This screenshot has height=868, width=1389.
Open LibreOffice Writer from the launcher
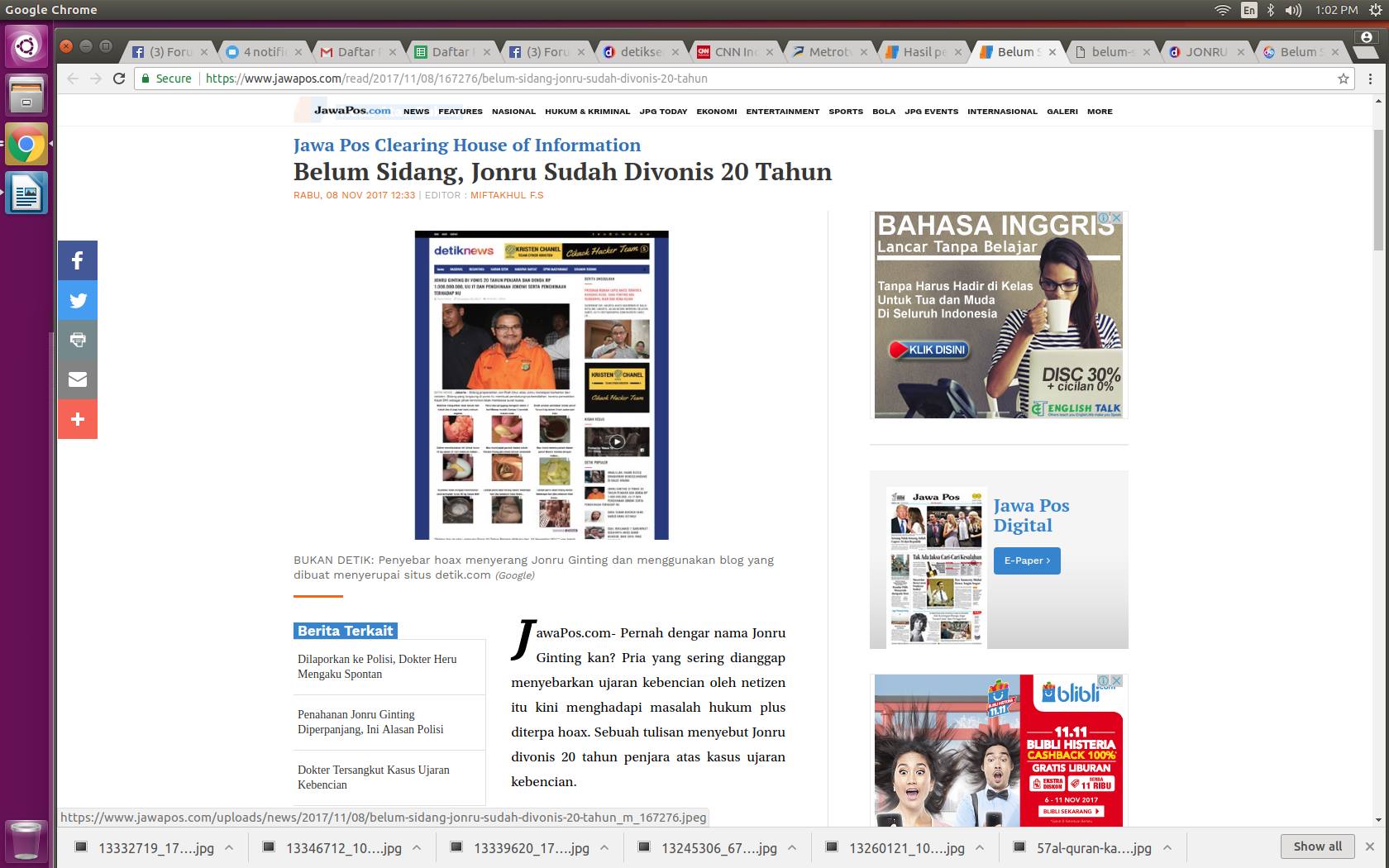click(x=26, y=193)
